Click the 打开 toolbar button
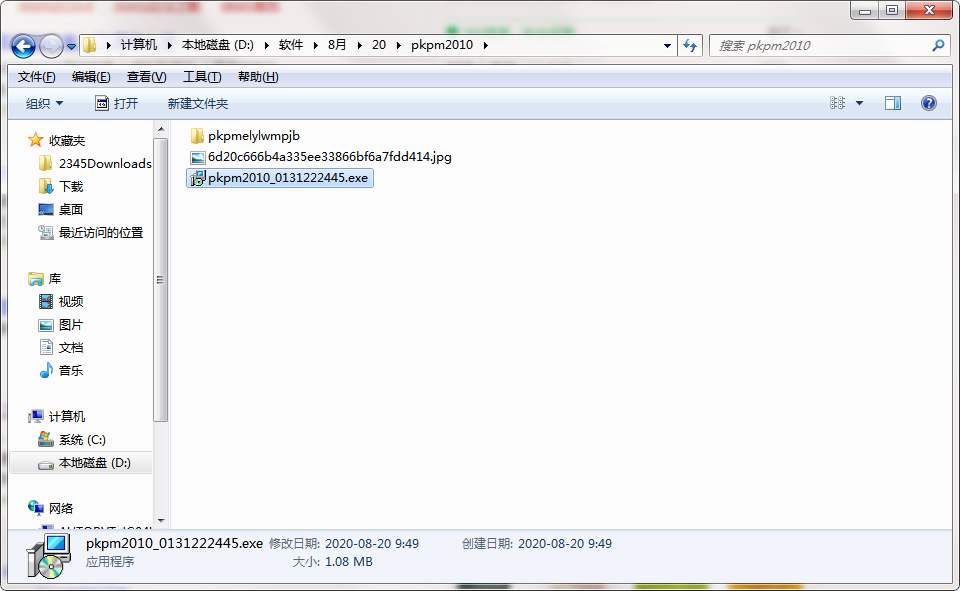Screen dimensions: 960x591 point(117,103)
